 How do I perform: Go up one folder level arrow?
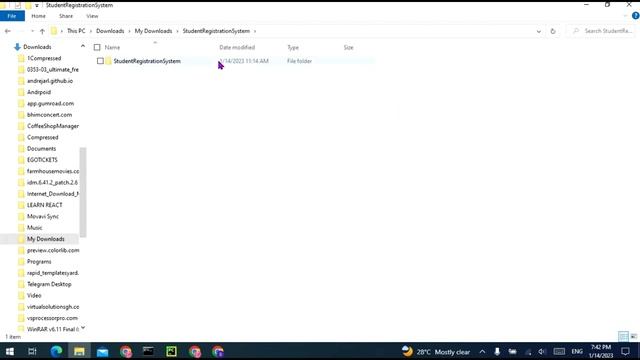[42, 31]
